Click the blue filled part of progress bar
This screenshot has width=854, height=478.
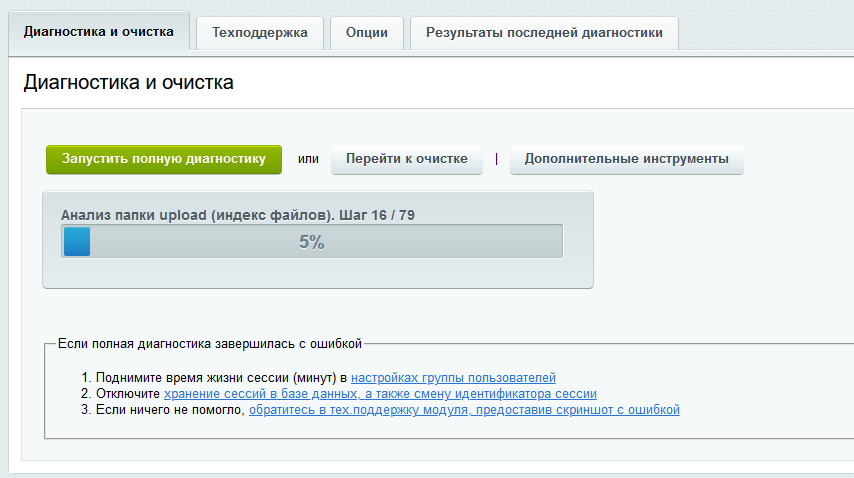(76, 242)
